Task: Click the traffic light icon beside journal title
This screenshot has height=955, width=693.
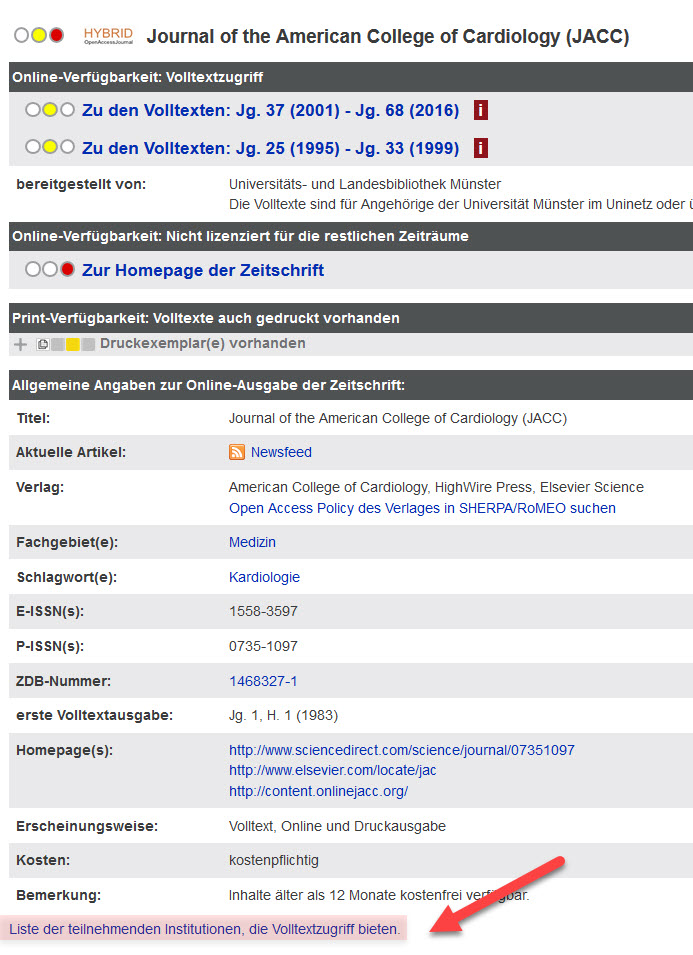Action: point(39,36)
